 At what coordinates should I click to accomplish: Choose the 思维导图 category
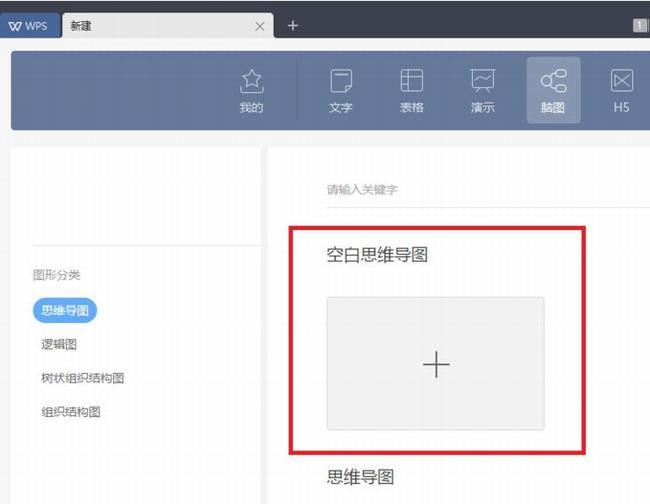(x=65, y=310)
